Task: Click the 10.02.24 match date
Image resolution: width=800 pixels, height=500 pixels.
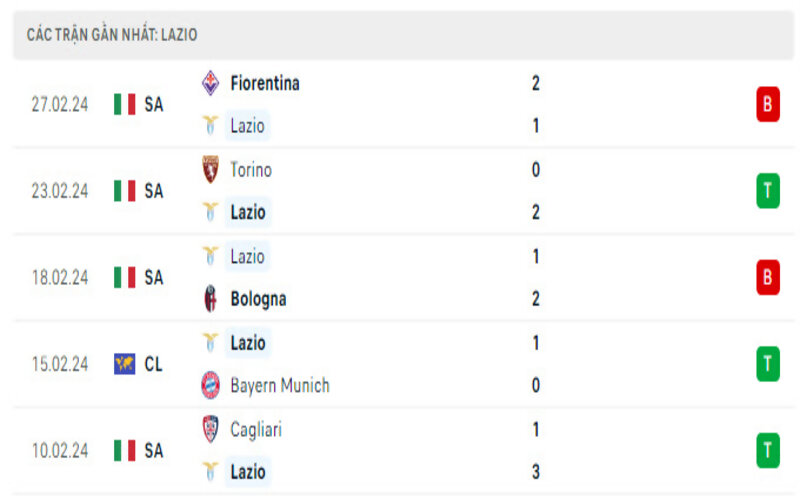Action: (x=60, y=451)
